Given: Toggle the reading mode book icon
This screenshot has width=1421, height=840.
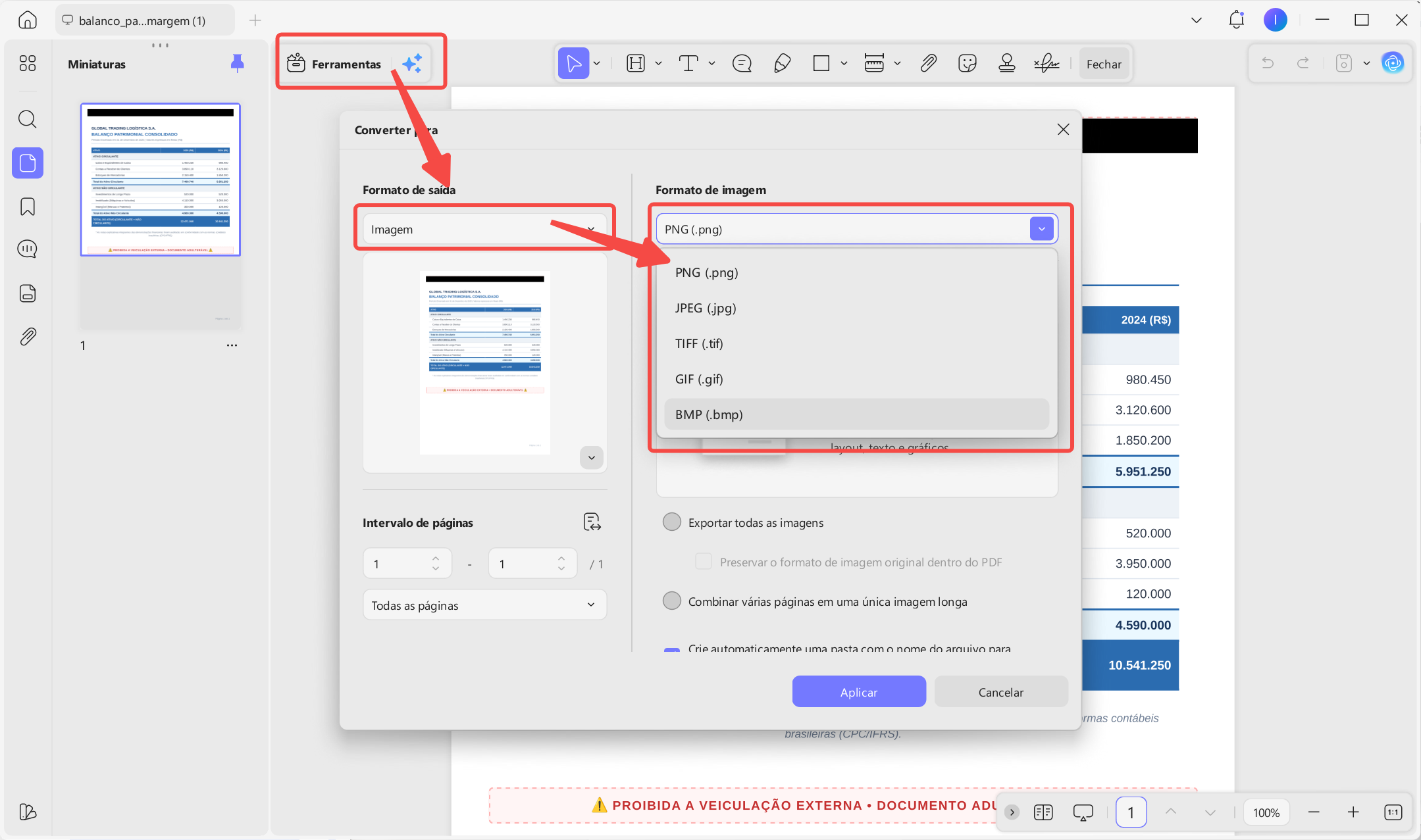Looking at the screenshot, I should click(x=1043, y=812).
